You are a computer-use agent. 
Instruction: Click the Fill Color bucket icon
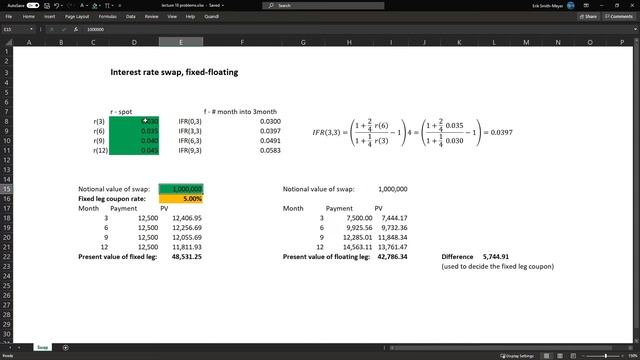pos(95,6)
